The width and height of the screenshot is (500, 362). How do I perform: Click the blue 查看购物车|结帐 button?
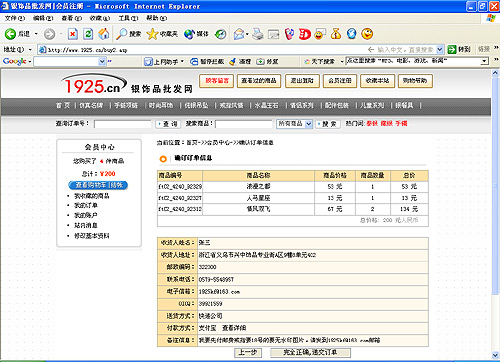98,185
